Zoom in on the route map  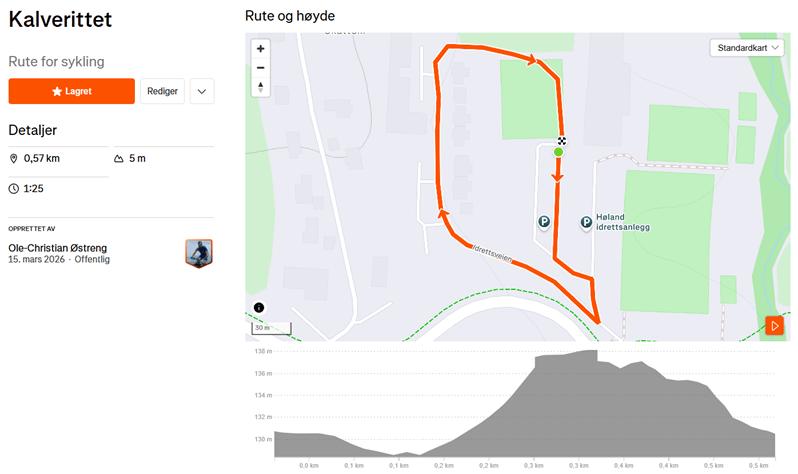261,49
